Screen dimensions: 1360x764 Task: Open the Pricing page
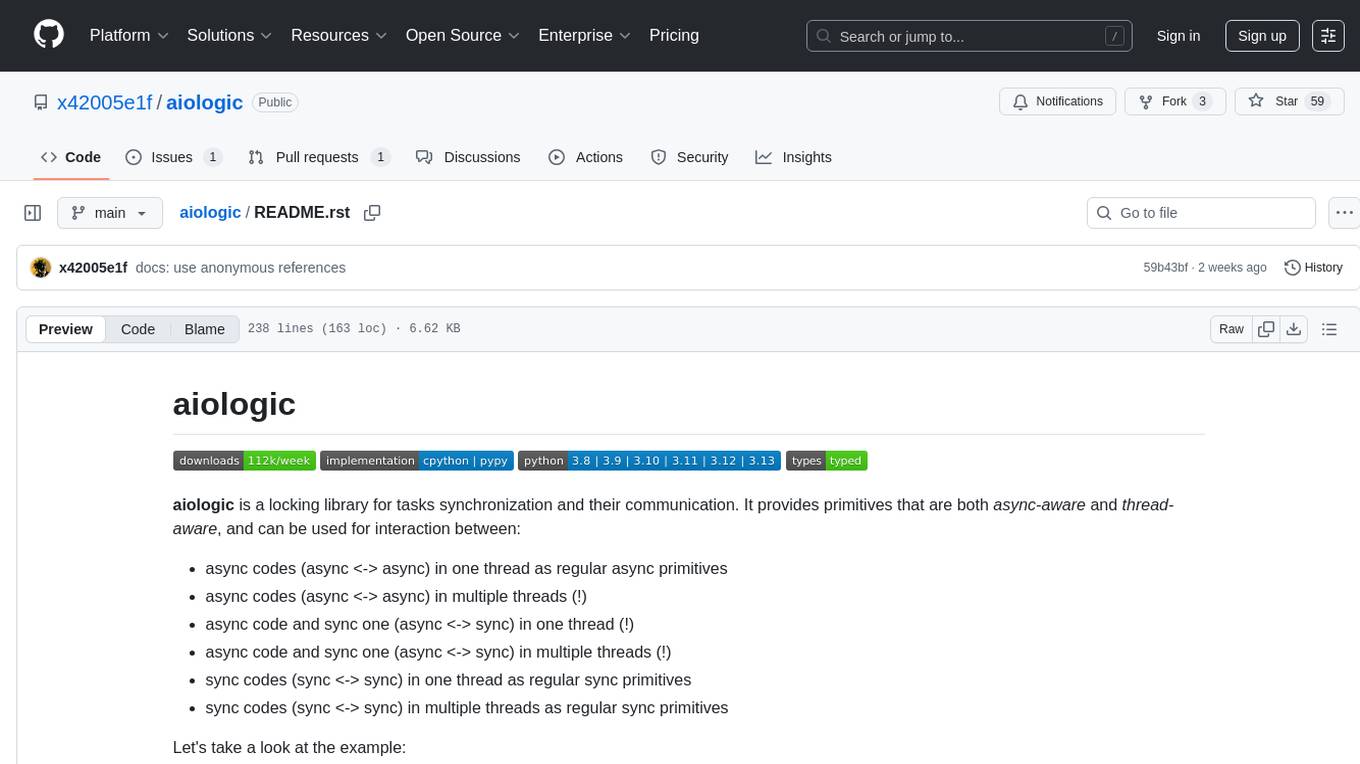coord(674,35)
